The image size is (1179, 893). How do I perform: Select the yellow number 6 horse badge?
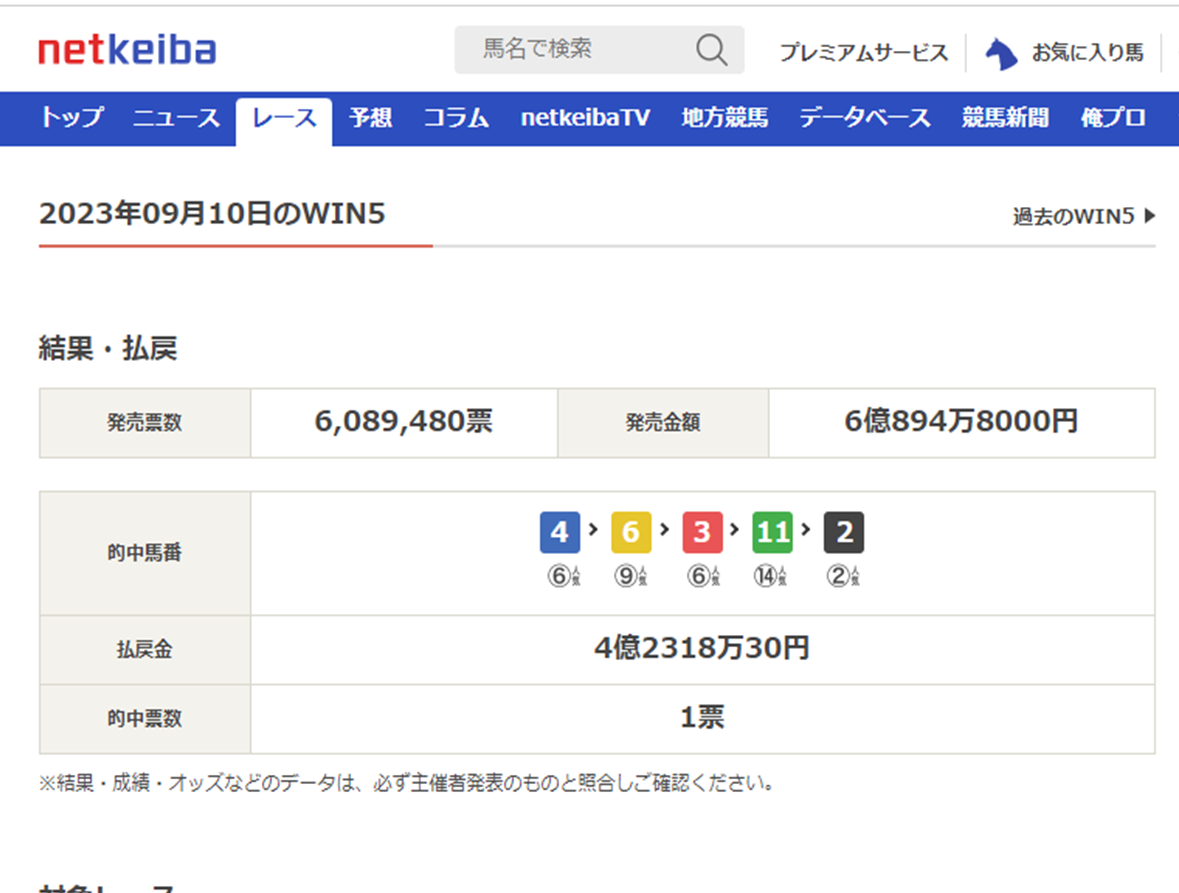pos(631,531)
